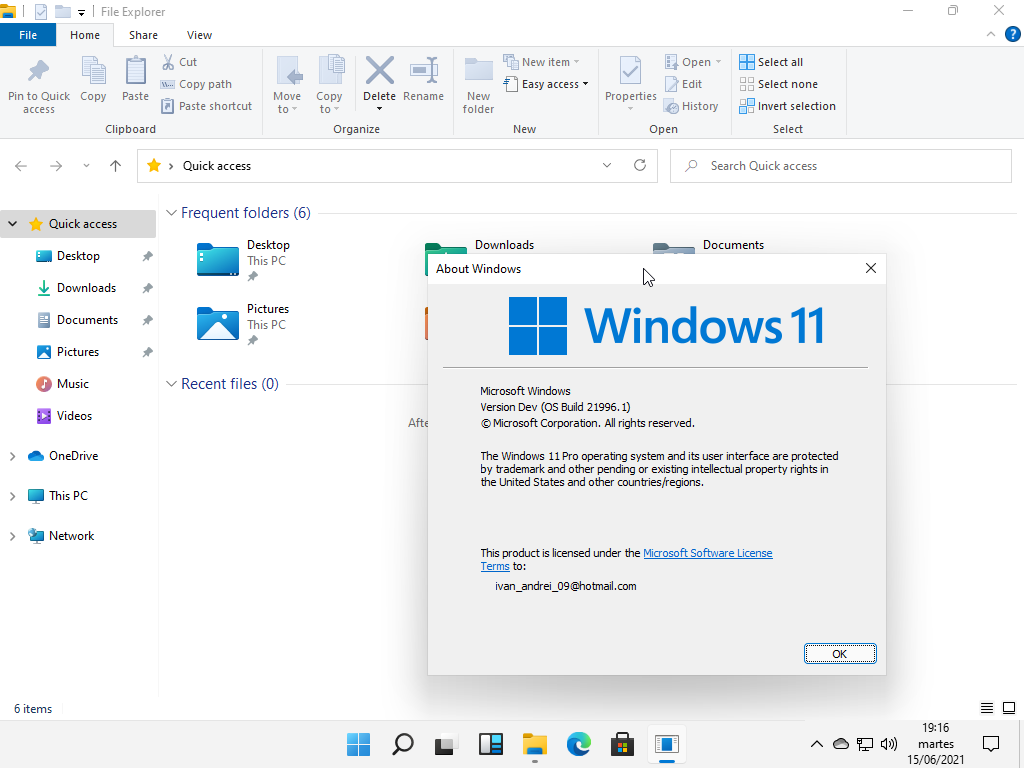Collapse Quick access tree node

(x=12, y=224)
